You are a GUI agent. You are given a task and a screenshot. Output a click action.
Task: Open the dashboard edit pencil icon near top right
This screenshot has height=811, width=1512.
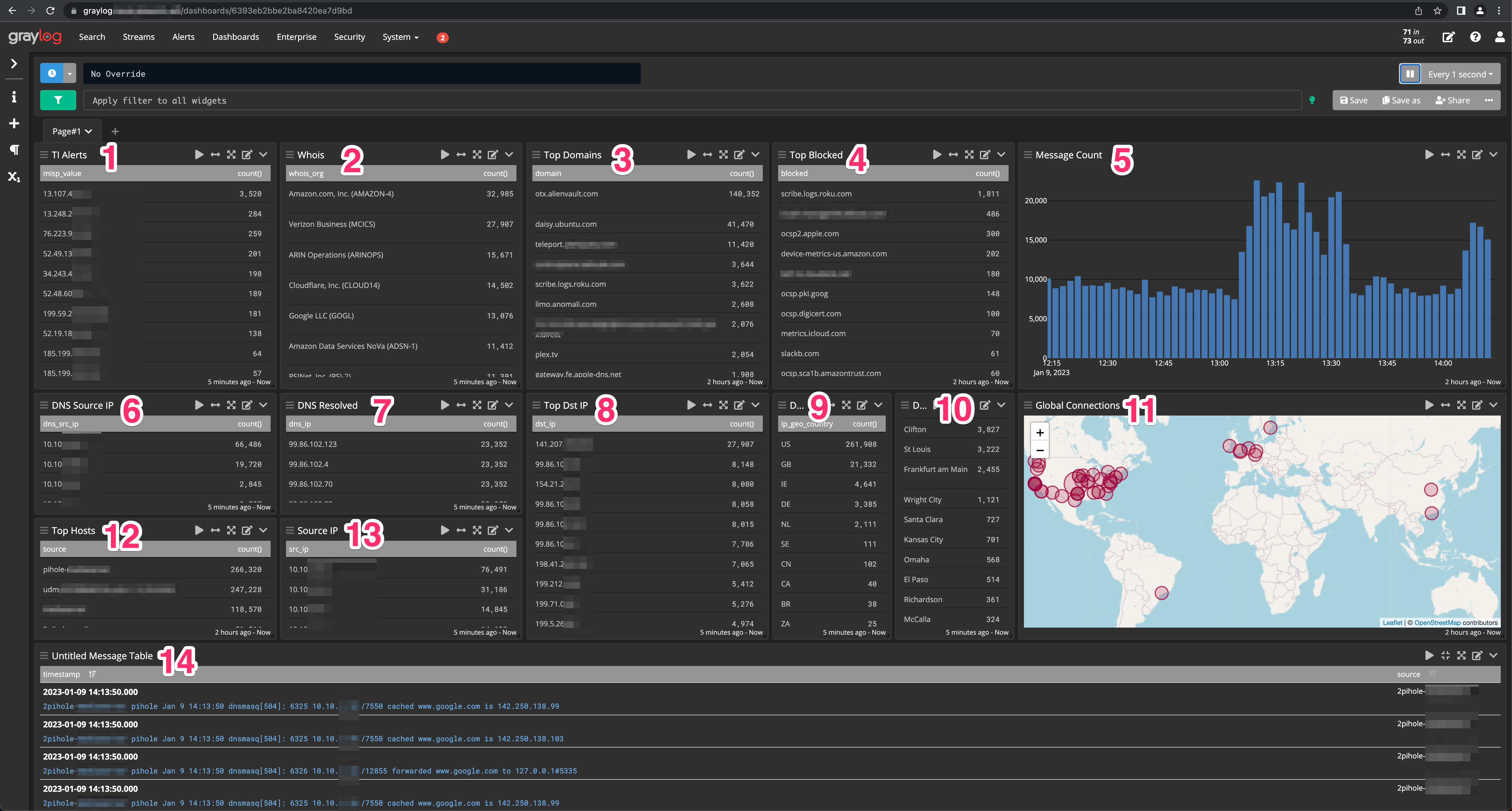pos(1448,36)
